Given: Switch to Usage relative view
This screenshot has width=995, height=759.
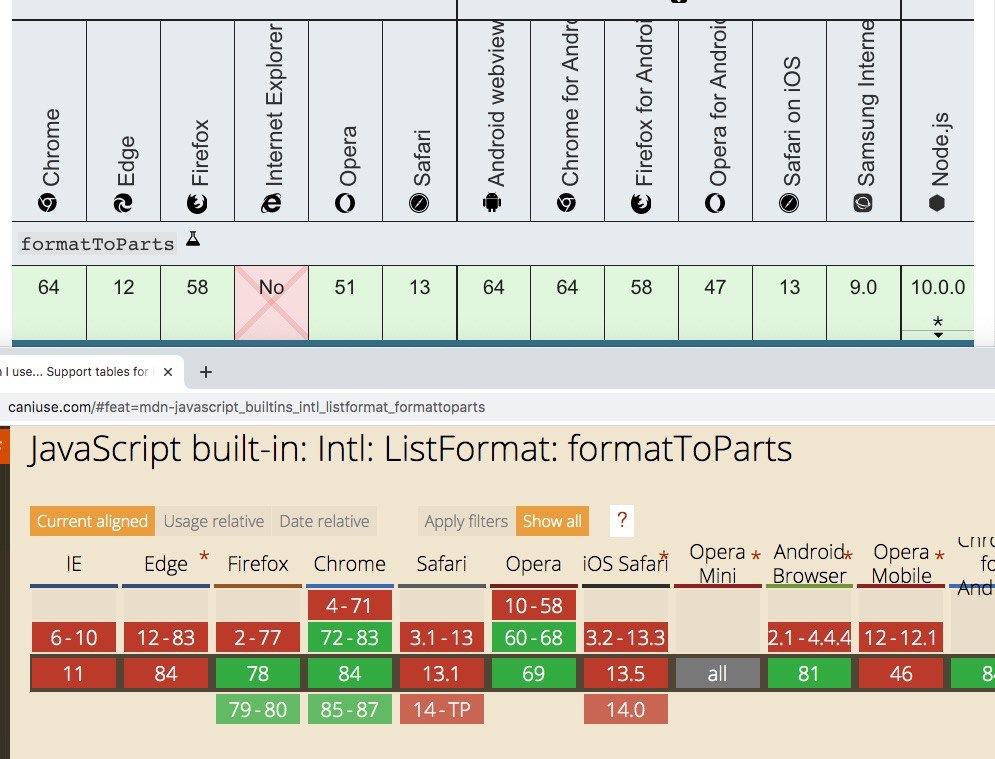Looking at the screenshot, I should pos(214,521).
